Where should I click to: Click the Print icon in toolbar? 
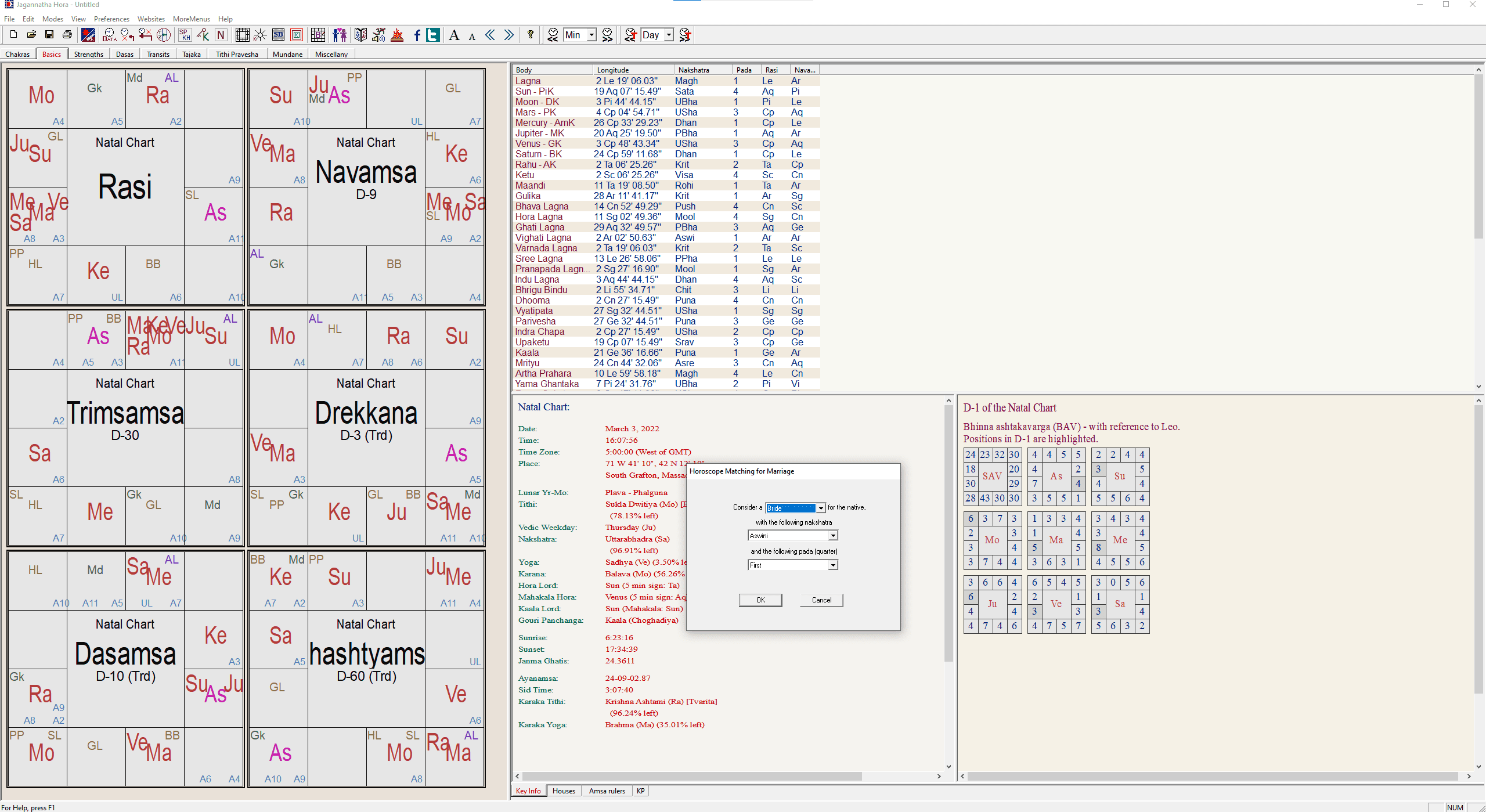click(x=67, y=35)
